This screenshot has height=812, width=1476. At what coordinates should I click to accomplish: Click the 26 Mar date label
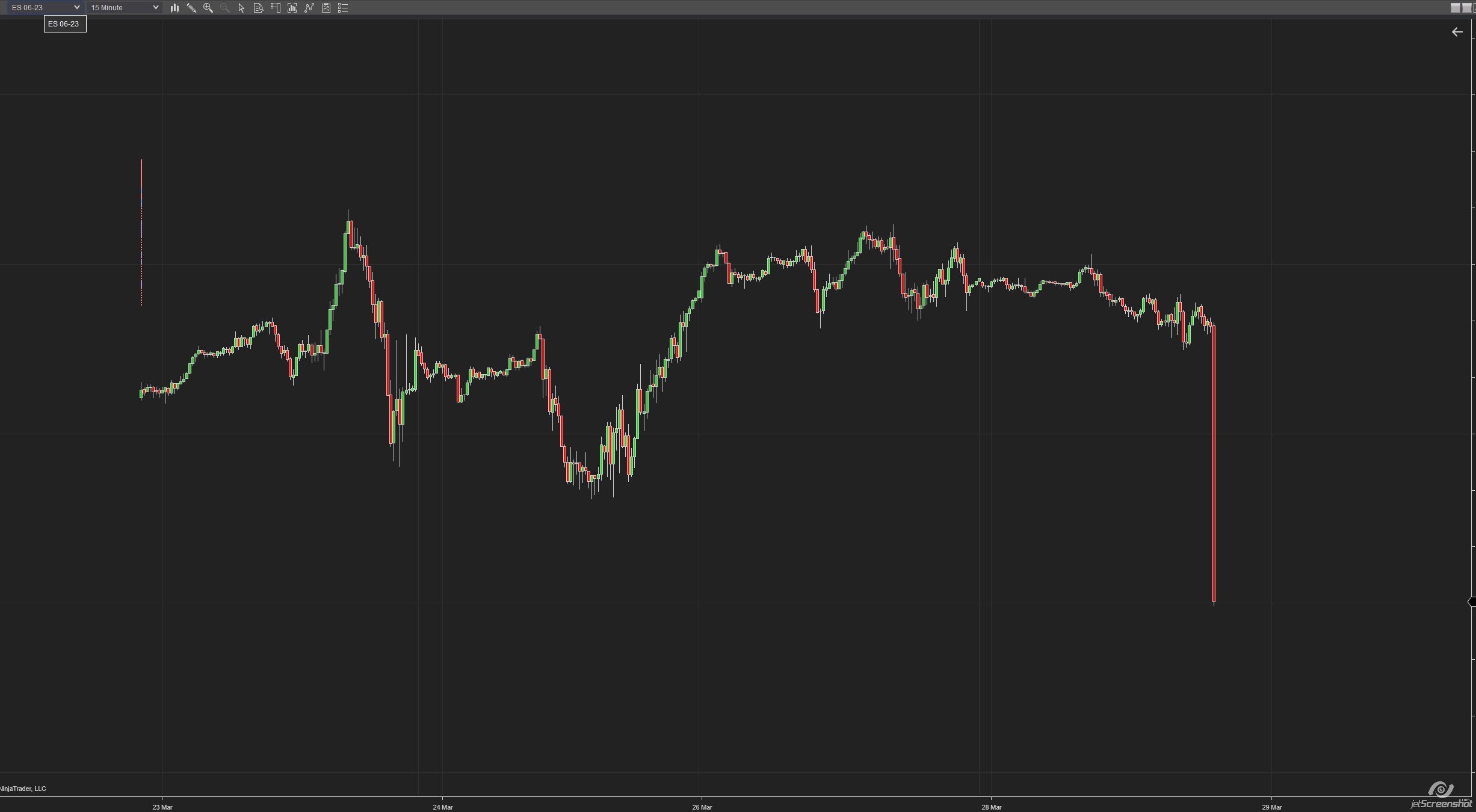coord(702,807)
